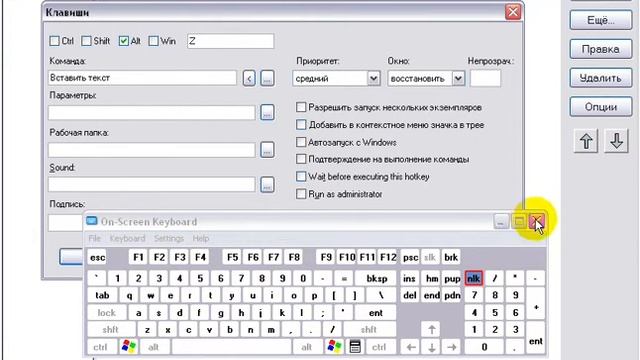Click the pup key
This screenshot has width=640, height=360.
(452, 278)
